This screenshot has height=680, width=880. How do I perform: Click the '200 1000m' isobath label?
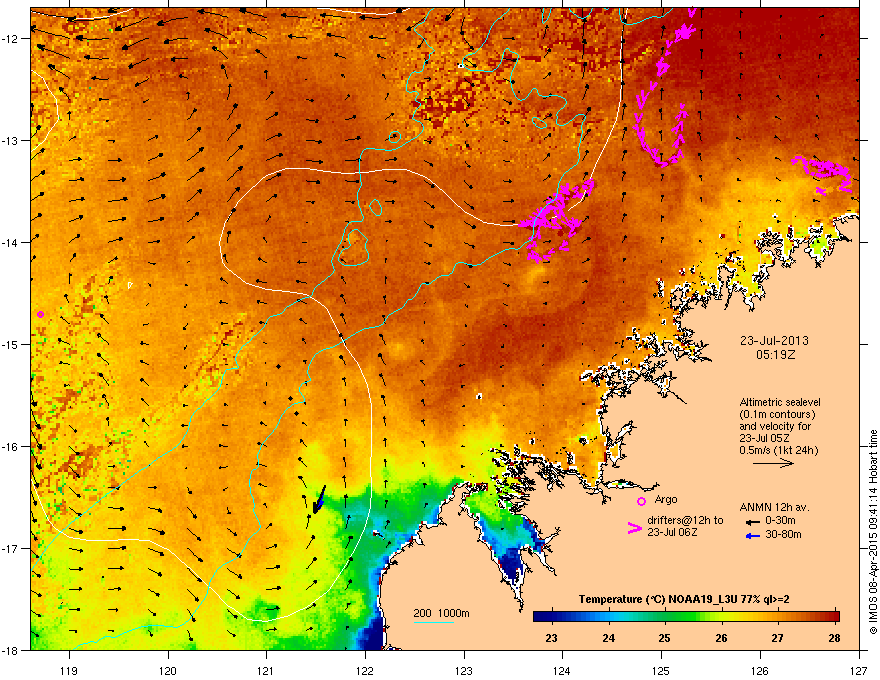[x=441, y=613]
